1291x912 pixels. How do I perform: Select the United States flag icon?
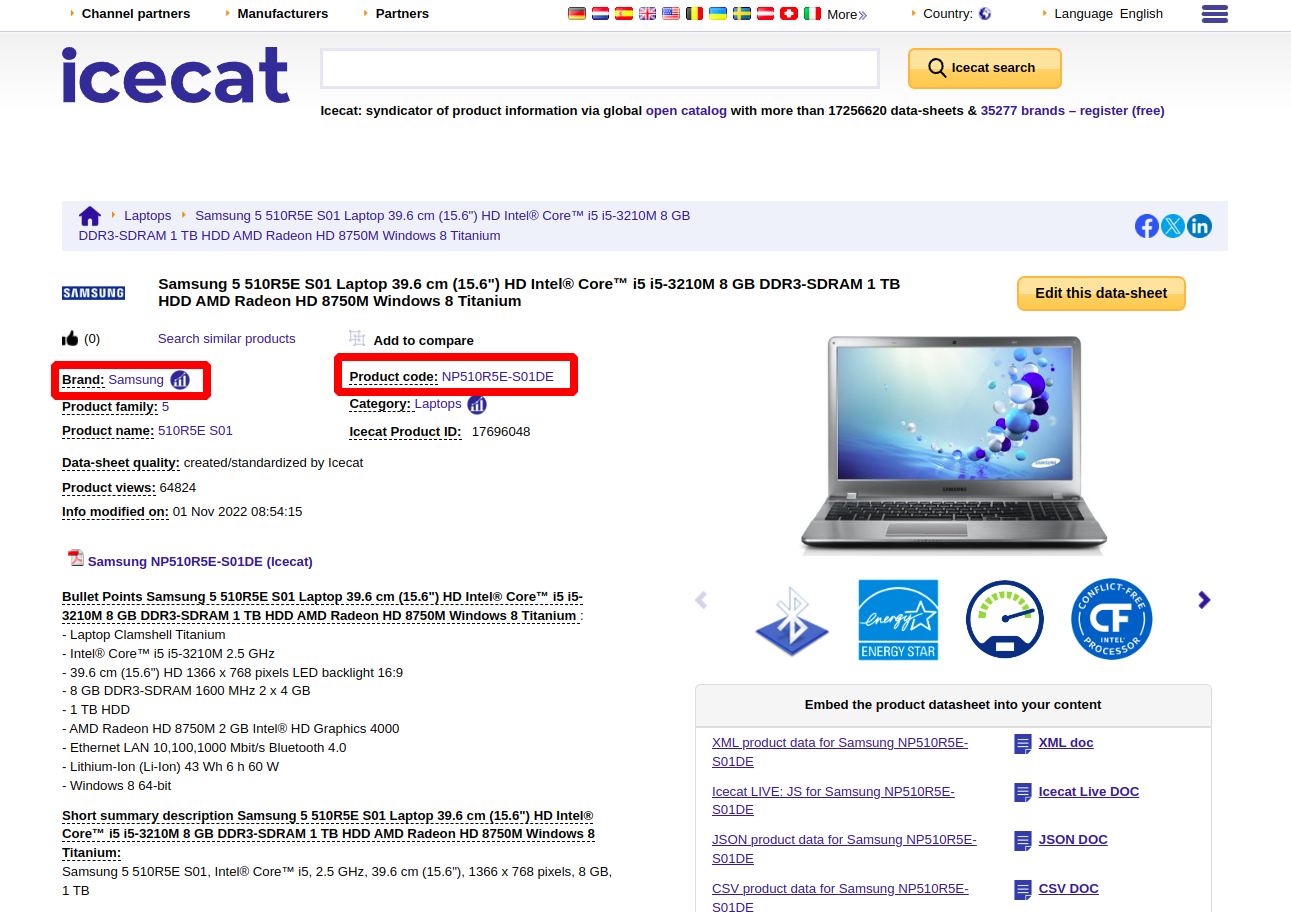coord(670,14)
